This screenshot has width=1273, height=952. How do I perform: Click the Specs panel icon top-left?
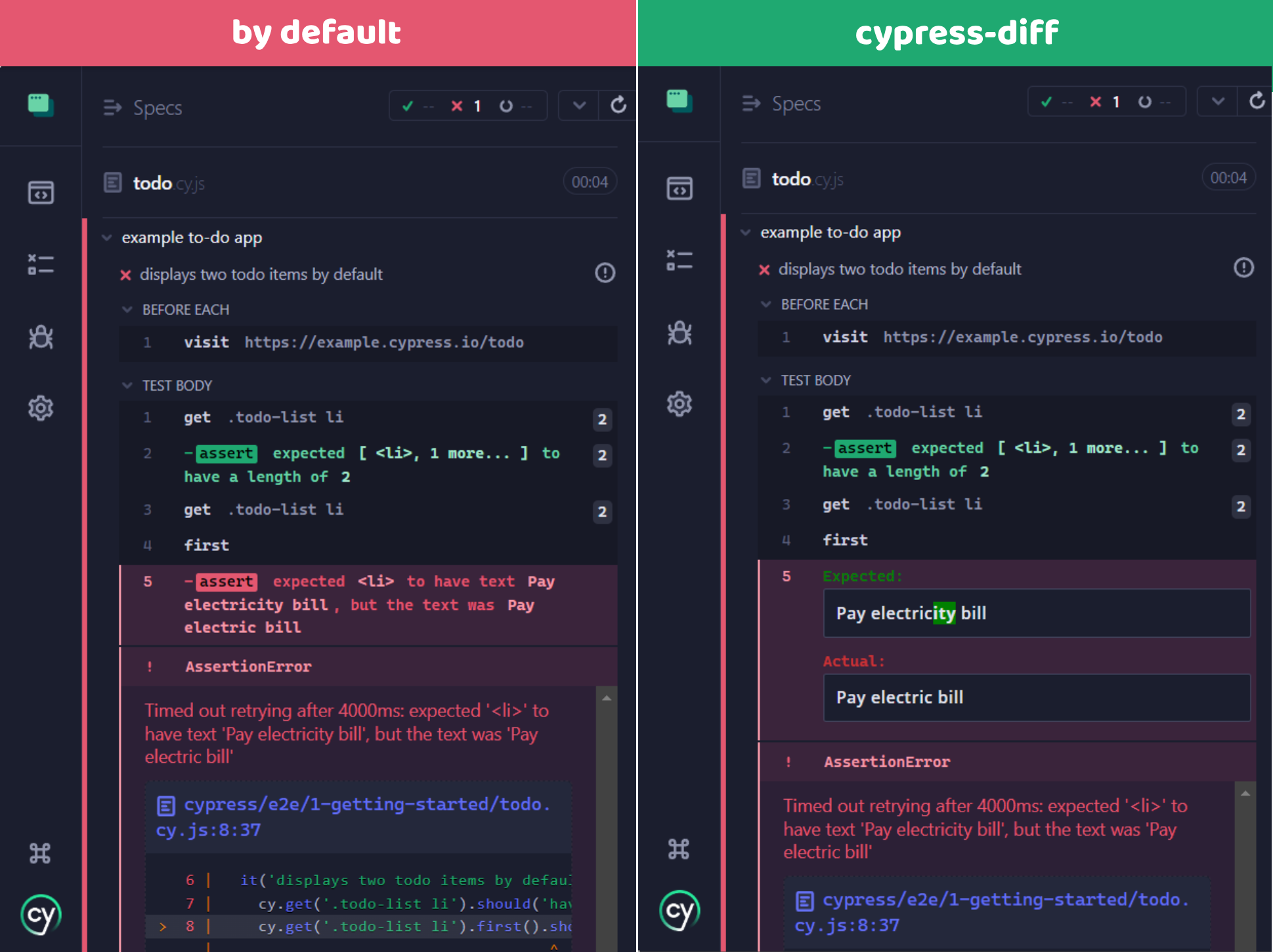click(x=40, y=102)
